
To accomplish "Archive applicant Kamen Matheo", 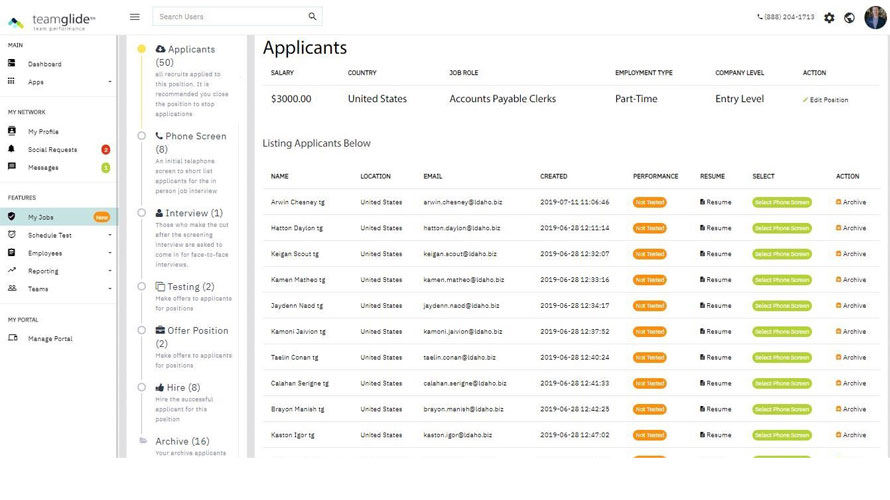I will pyautogui.click(x=851, y=280).
